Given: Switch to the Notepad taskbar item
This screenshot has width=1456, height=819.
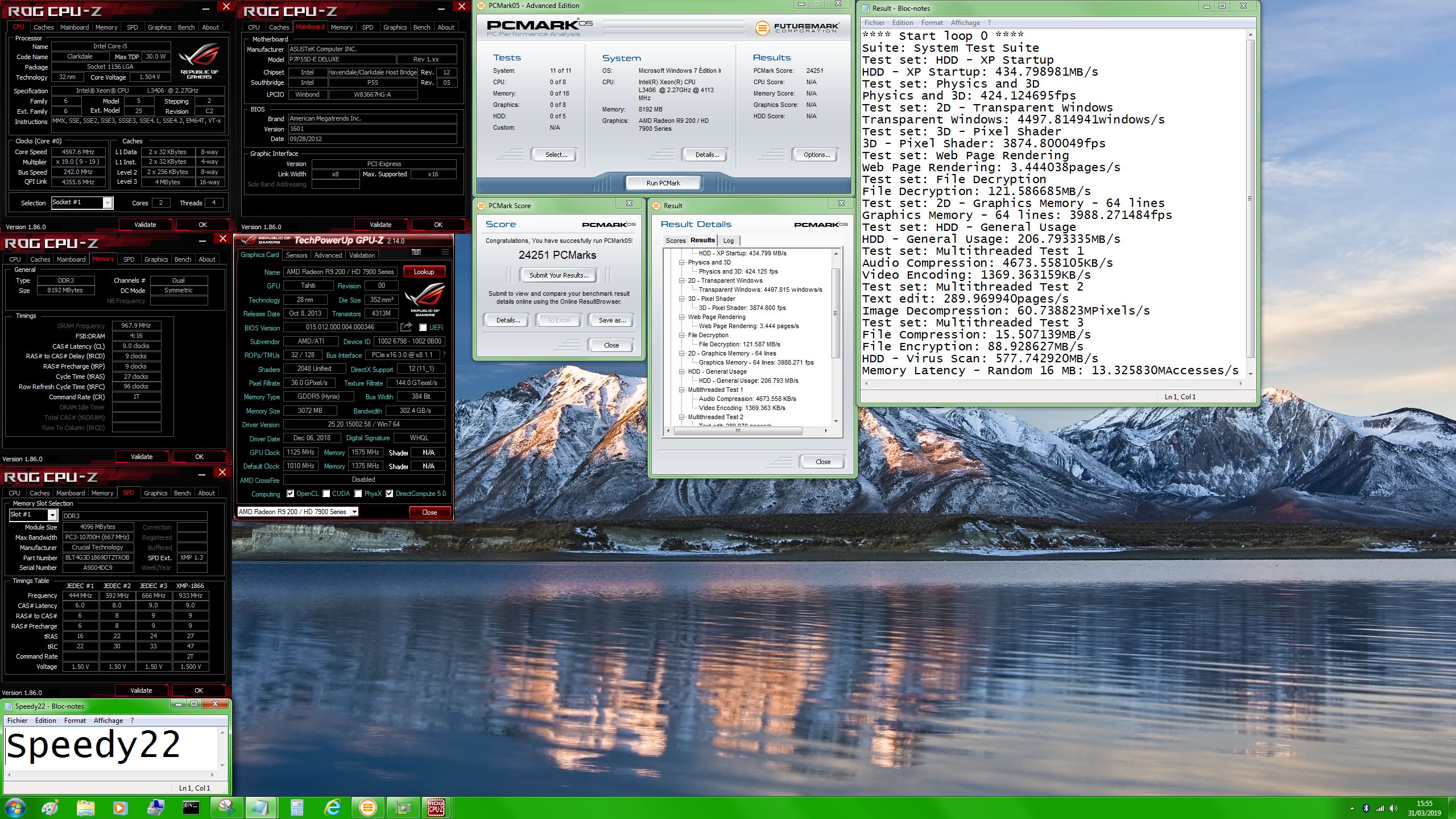Looking at the screenshot, I should coord(261,807).
